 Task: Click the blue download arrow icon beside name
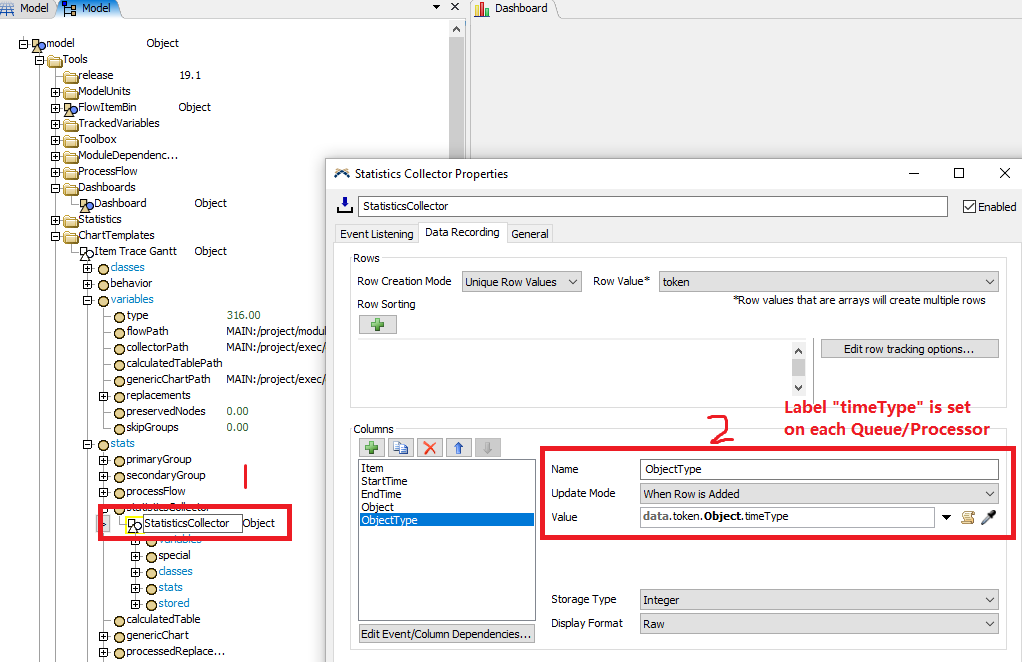(x=344, y=205)
